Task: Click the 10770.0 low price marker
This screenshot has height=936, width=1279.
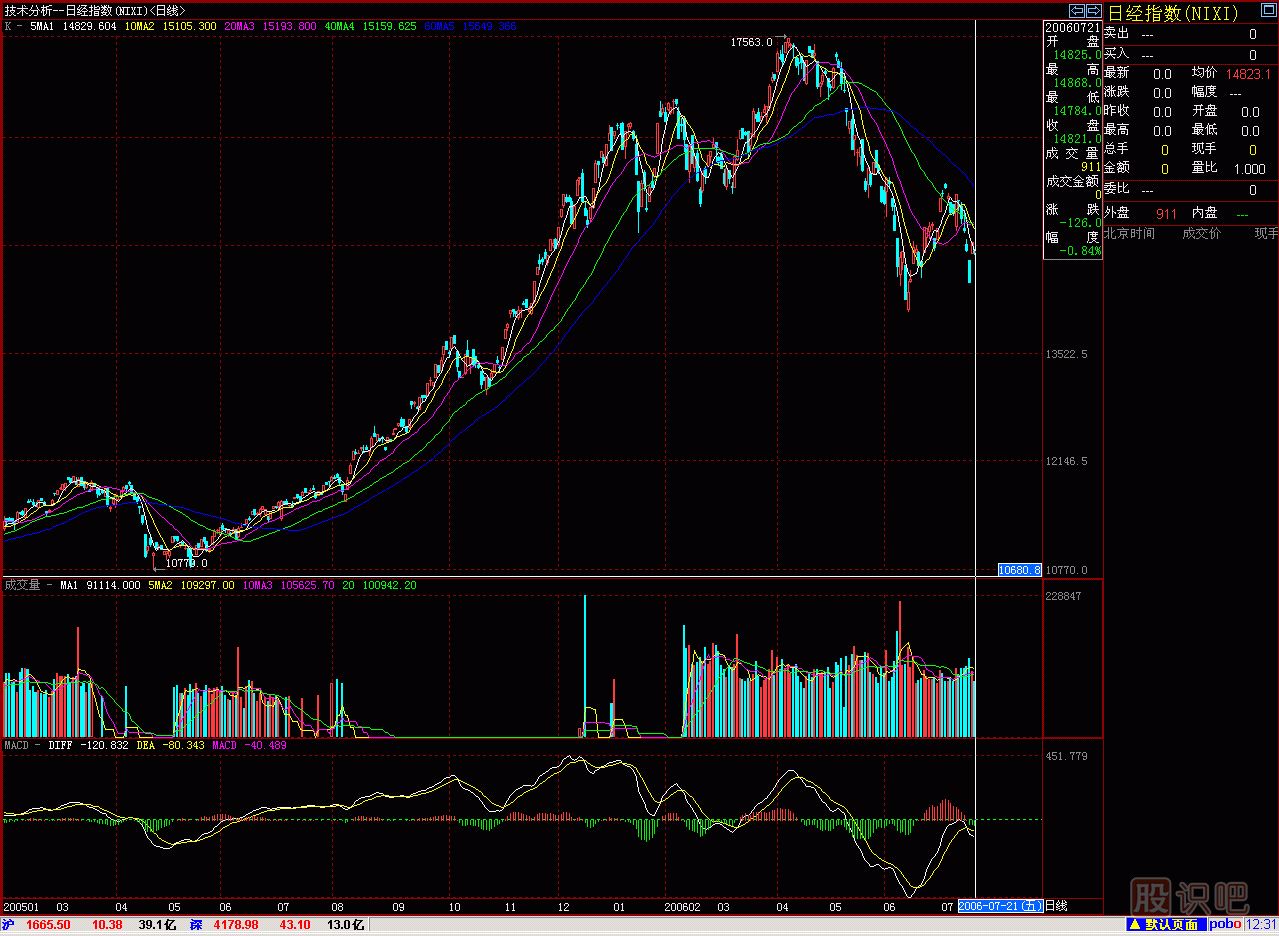Action: coord(186,564)
